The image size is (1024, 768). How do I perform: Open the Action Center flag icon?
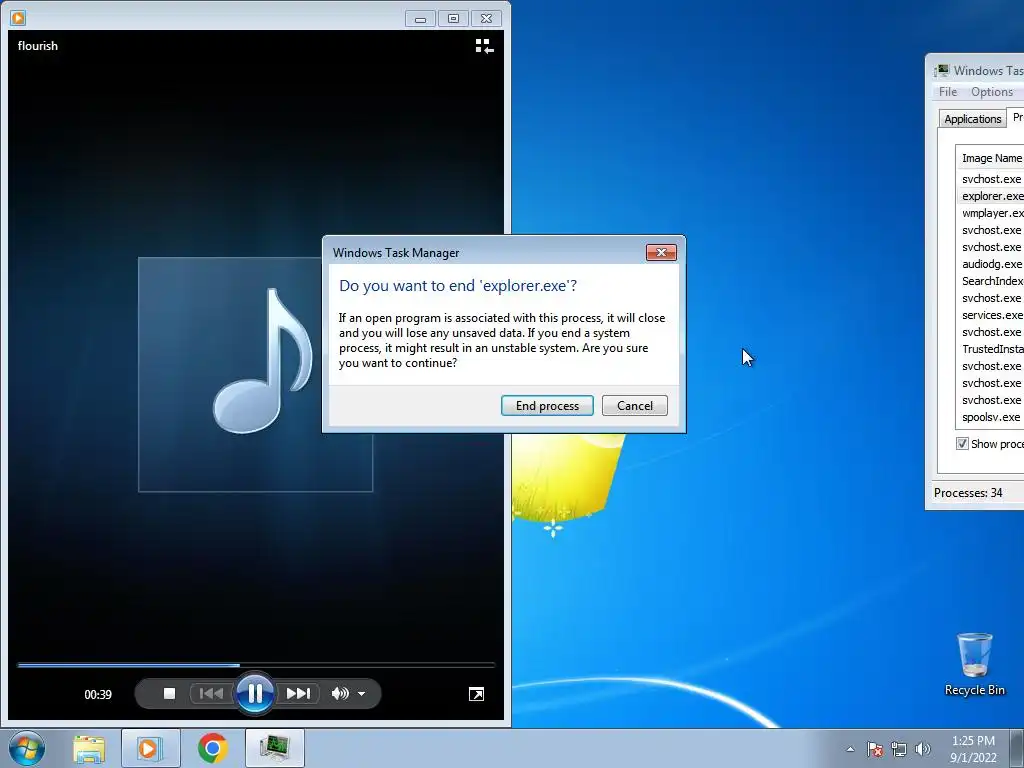tap(875, 749)
